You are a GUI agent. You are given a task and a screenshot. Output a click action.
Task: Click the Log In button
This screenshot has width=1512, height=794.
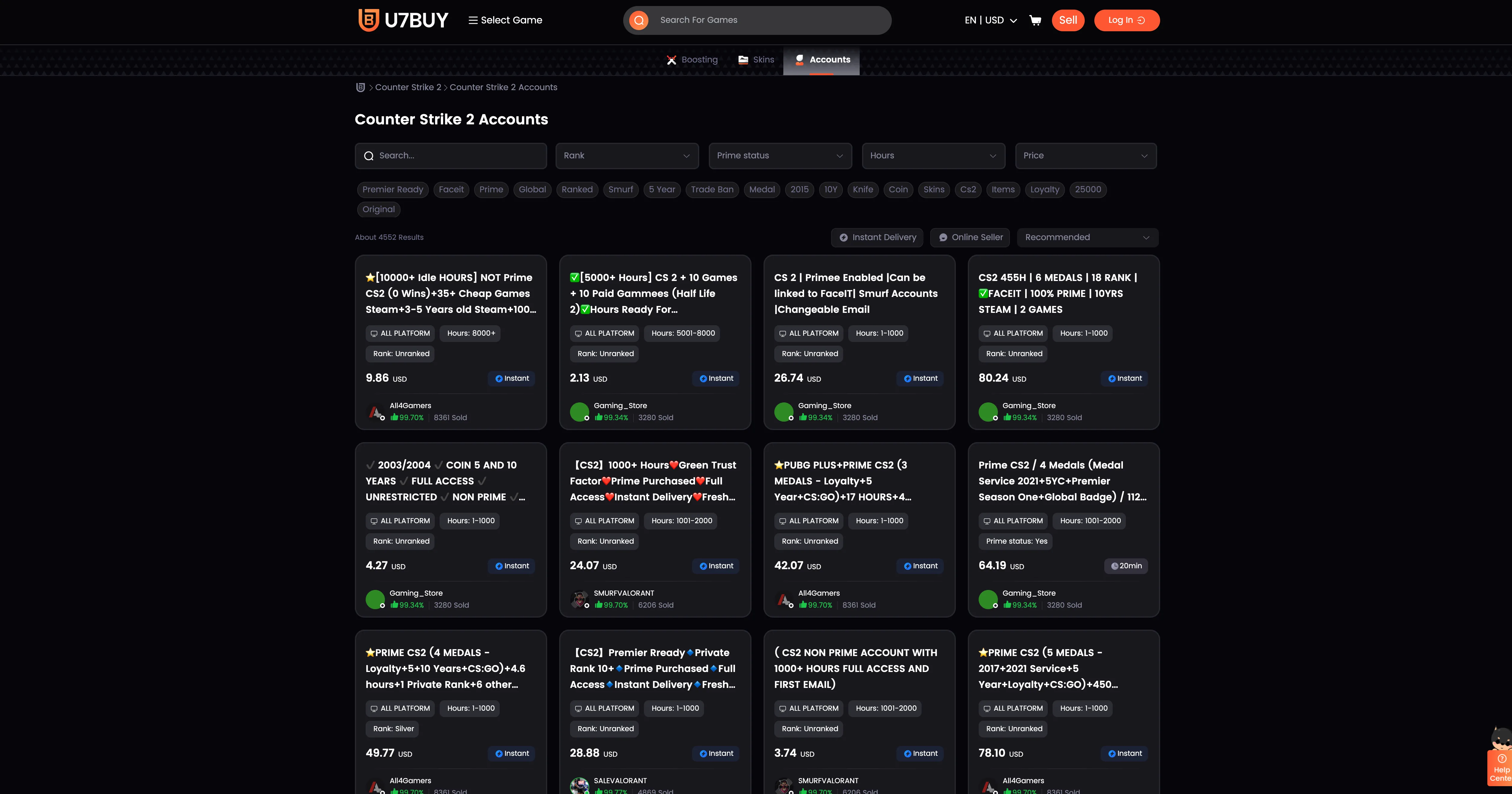1126,20
